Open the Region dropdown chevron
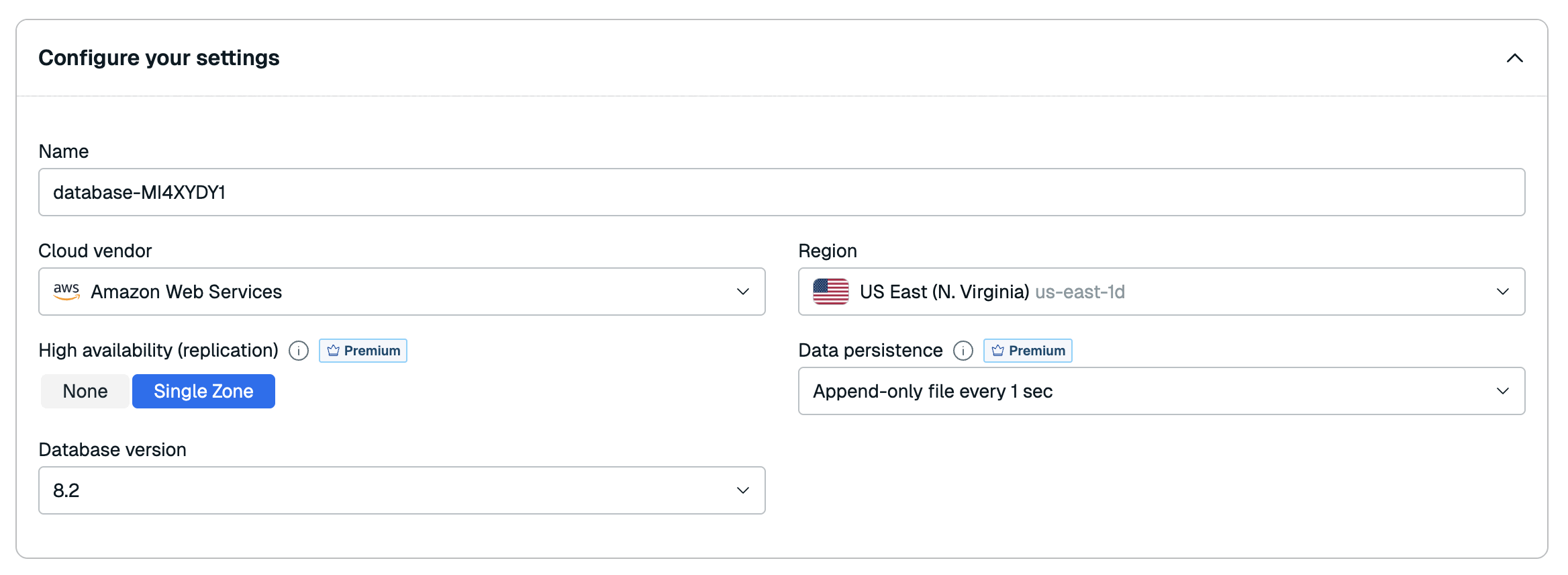Image resolution: width=1568 pixels, height=575 pixels. point(1502,292)
